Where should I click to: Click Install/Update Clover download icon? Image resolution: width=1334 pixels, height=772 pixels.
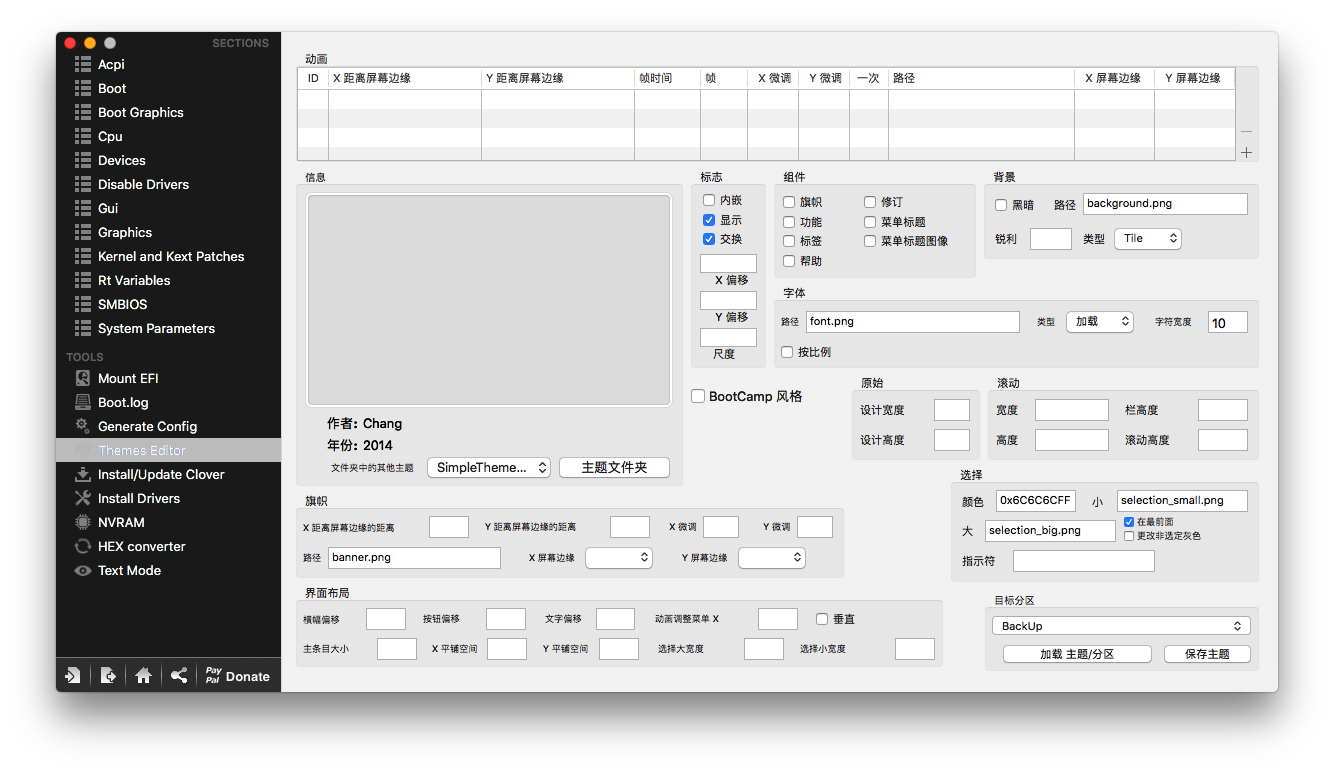83,474
